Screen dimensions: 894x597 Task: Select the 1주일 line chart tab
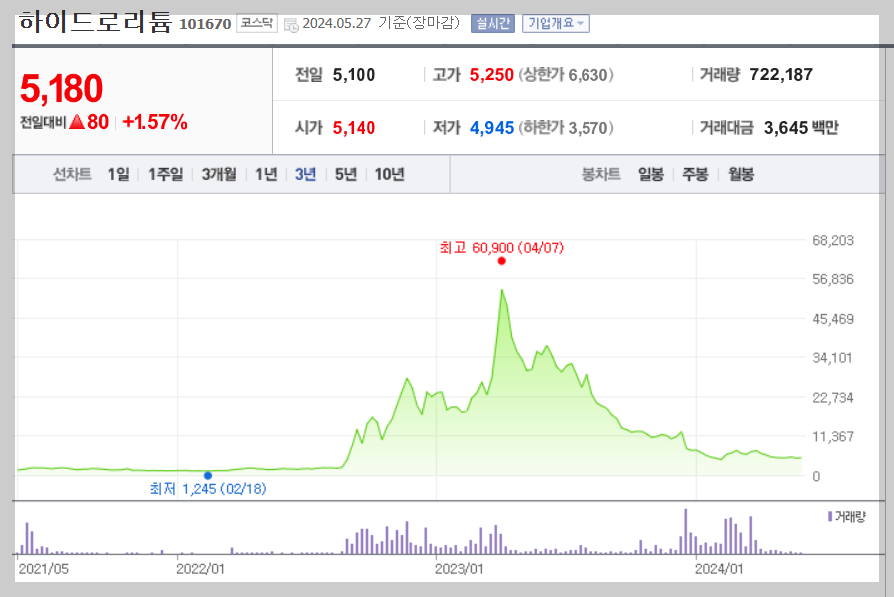(x=166, y=174)
